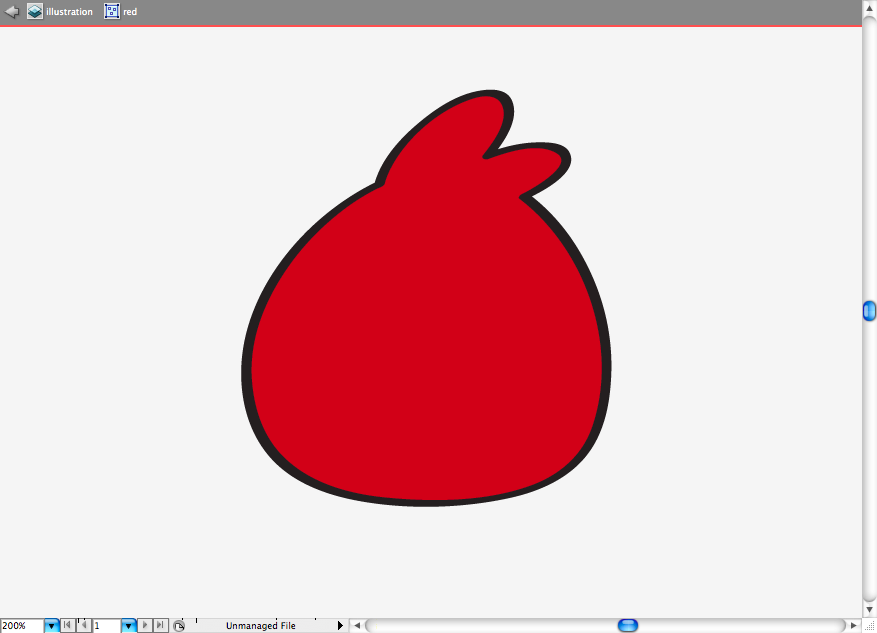Click the Unmanaged File status text
877x633 pixels.
pyautogui.click(x=261, y=626)
